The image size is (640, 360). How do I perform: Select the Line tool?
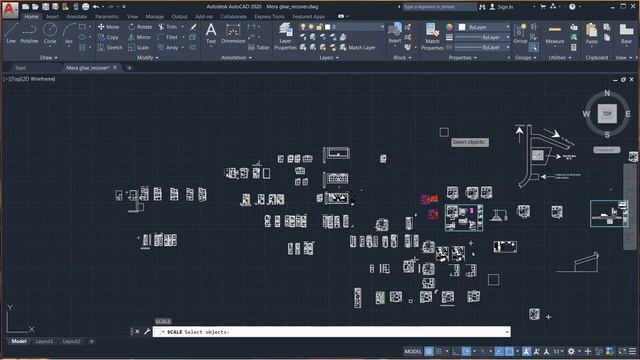(11, 33)
